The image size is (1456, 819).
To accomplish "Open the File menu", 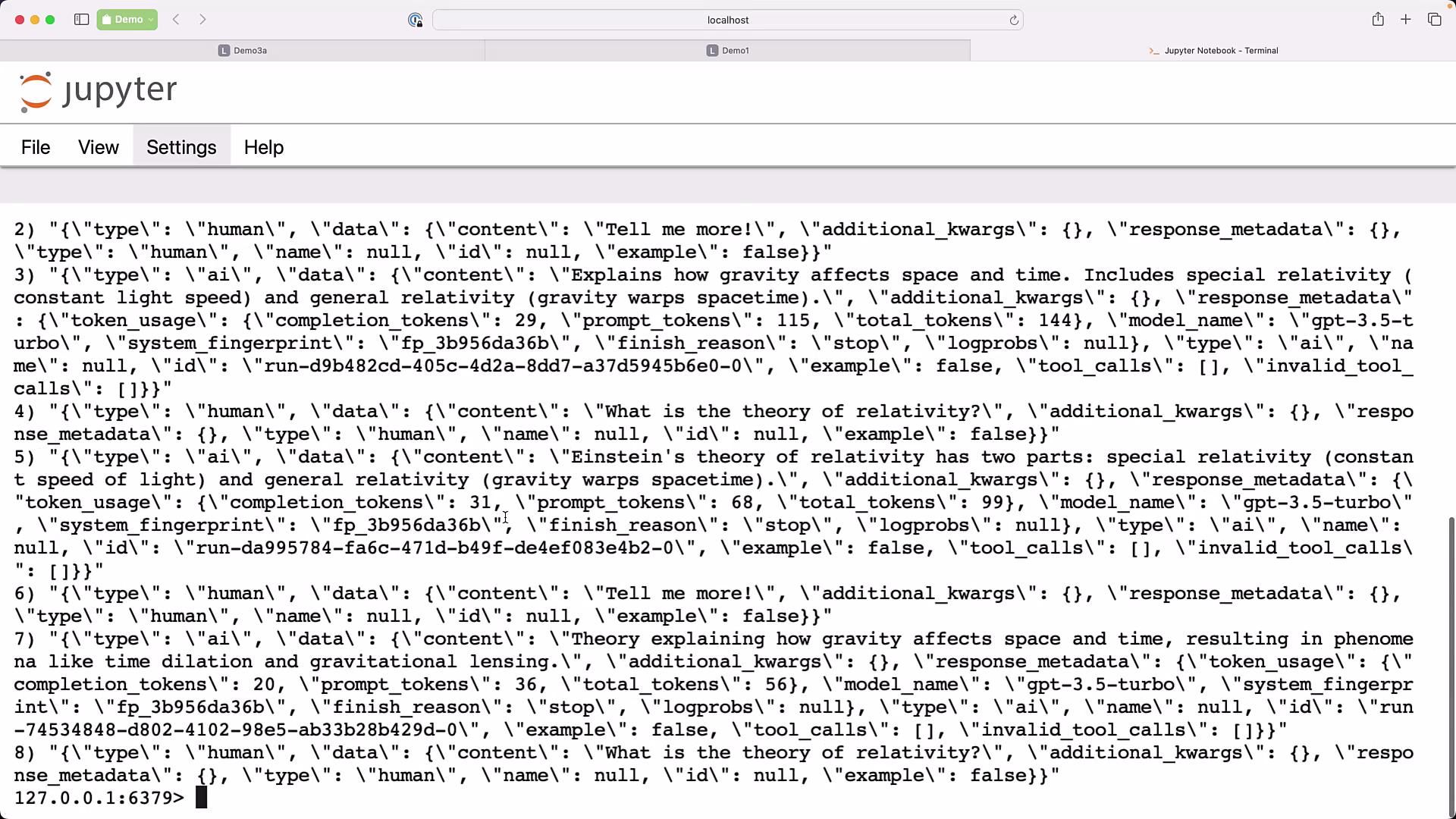I will pos(36,147).
